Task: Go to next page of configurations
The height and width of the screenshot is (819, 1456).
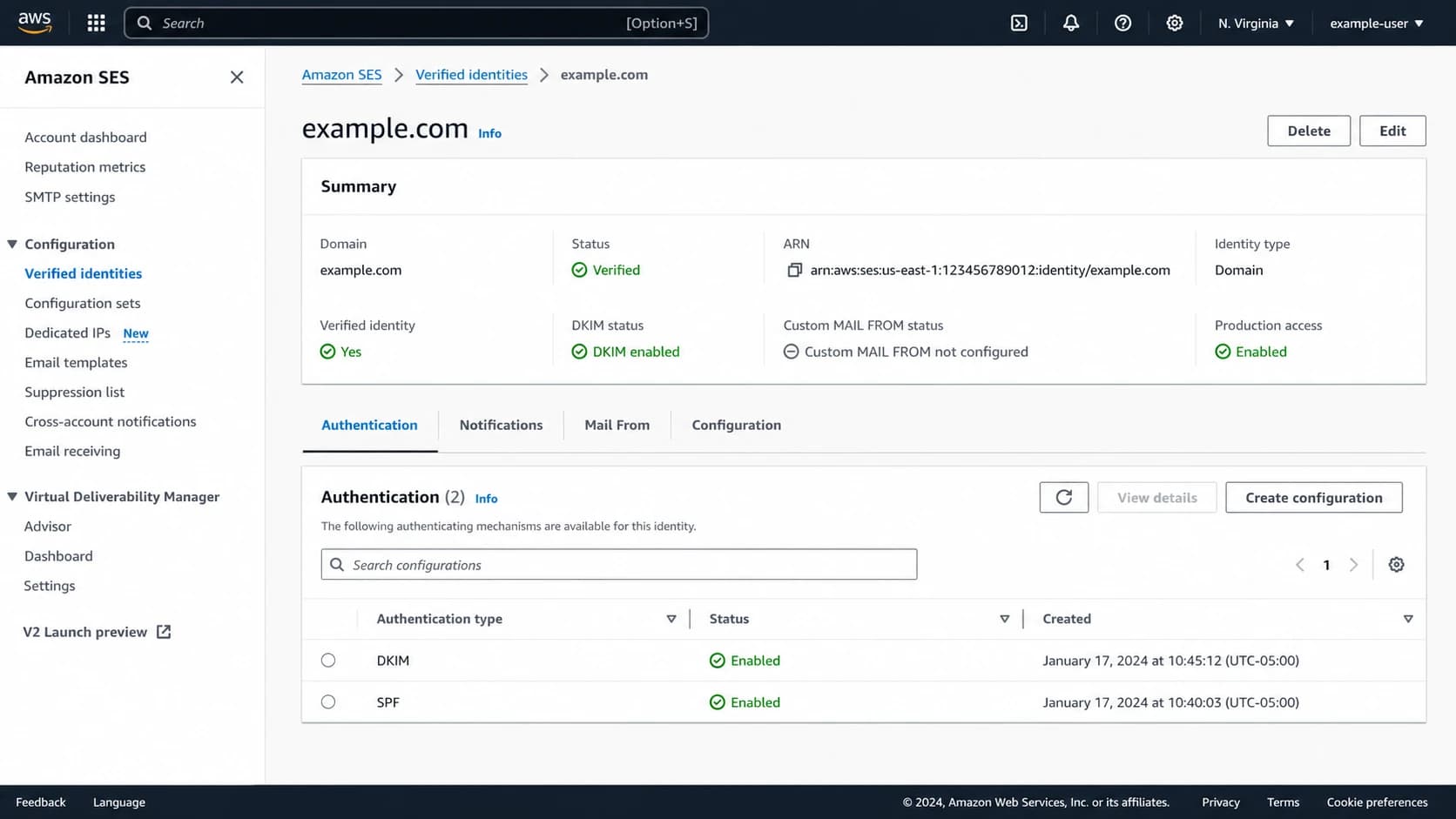Action: tap(1353, 565)
